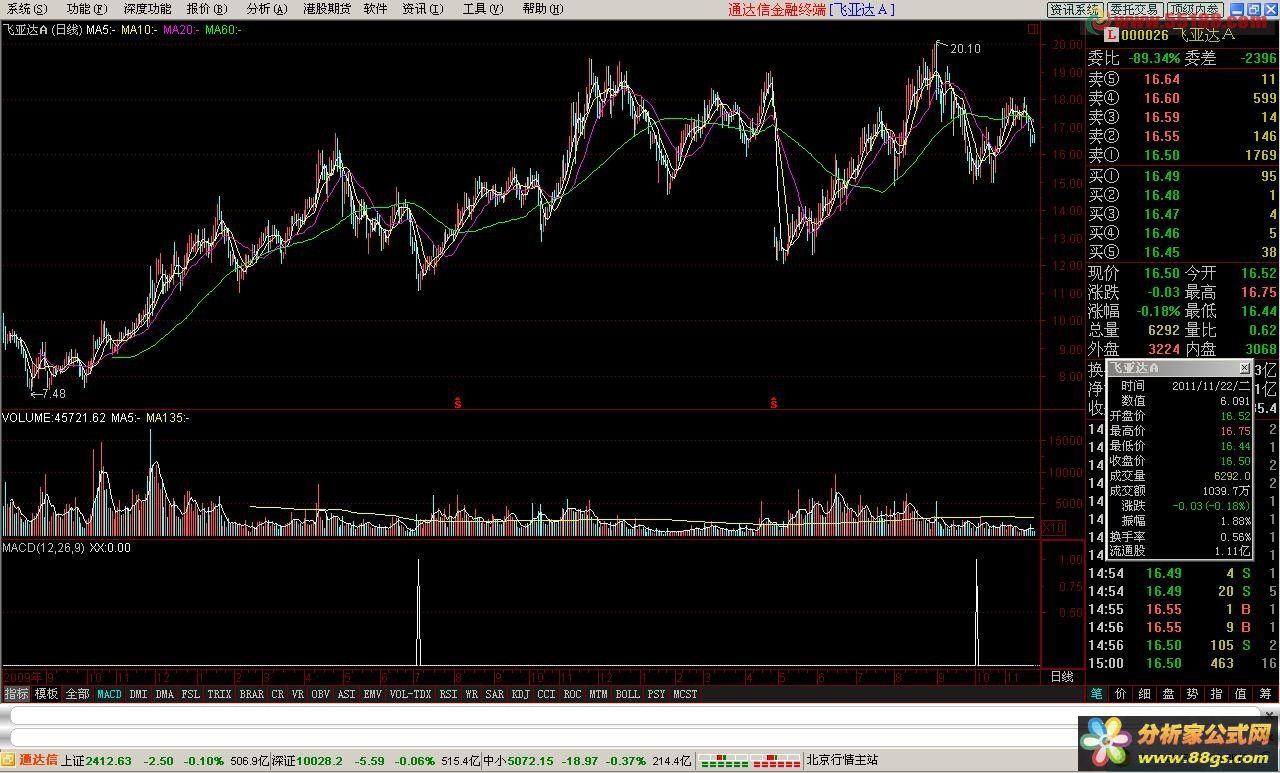Select the BOLL indicator tab
The height and width of the screenshot is (773, 1280).
pos(627,693)
